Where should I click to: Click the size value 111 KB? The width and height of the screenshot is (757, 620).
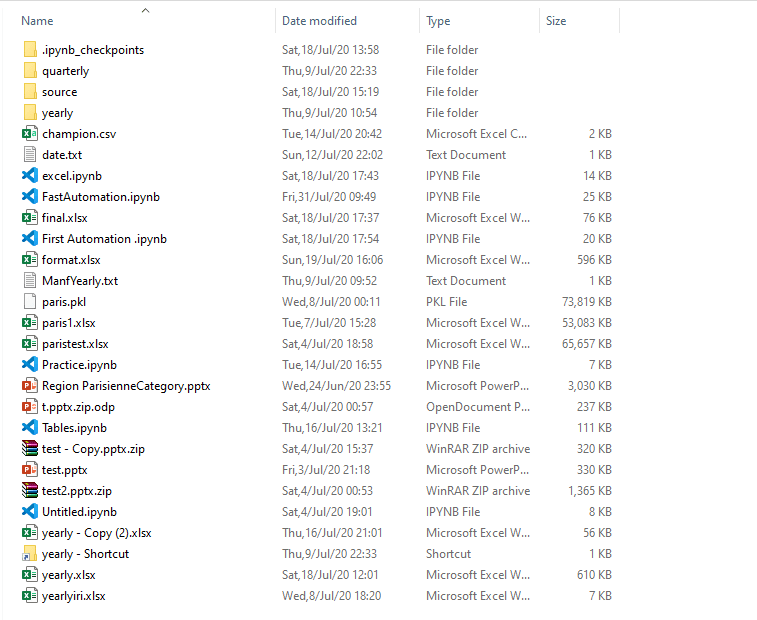594,428
